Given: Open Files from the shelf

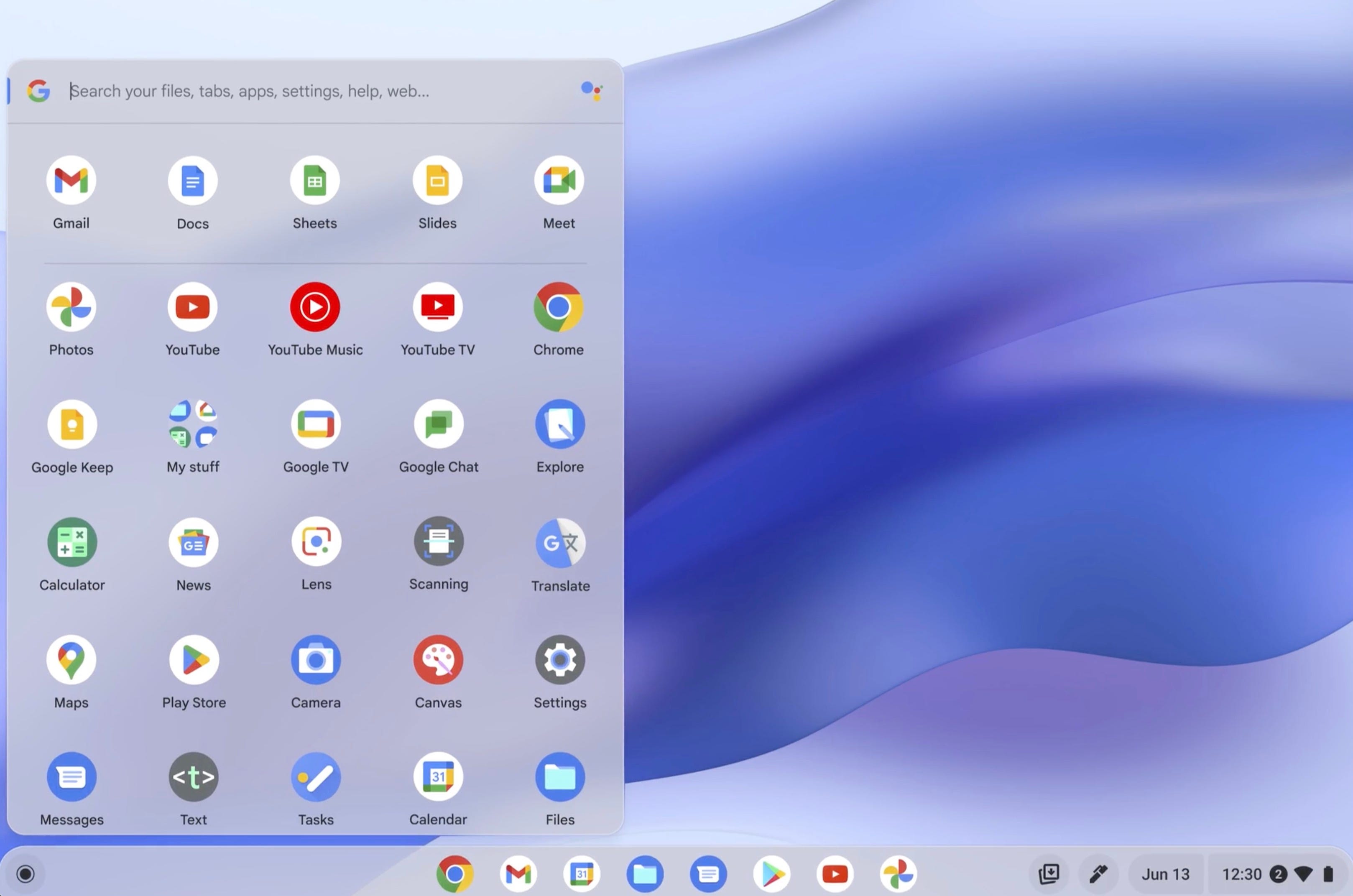Looking at the screenshot, I should [x=645, y=874].
